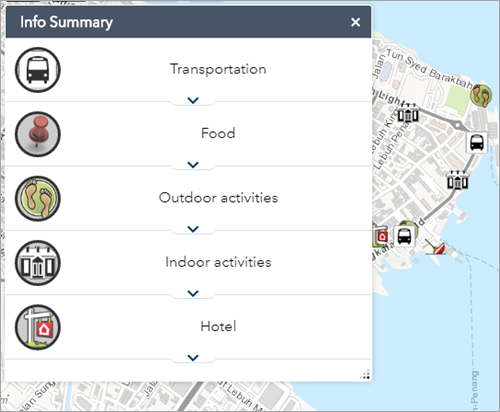
Task: Expand the Outdoor activities section chevron
Action: 193,229
